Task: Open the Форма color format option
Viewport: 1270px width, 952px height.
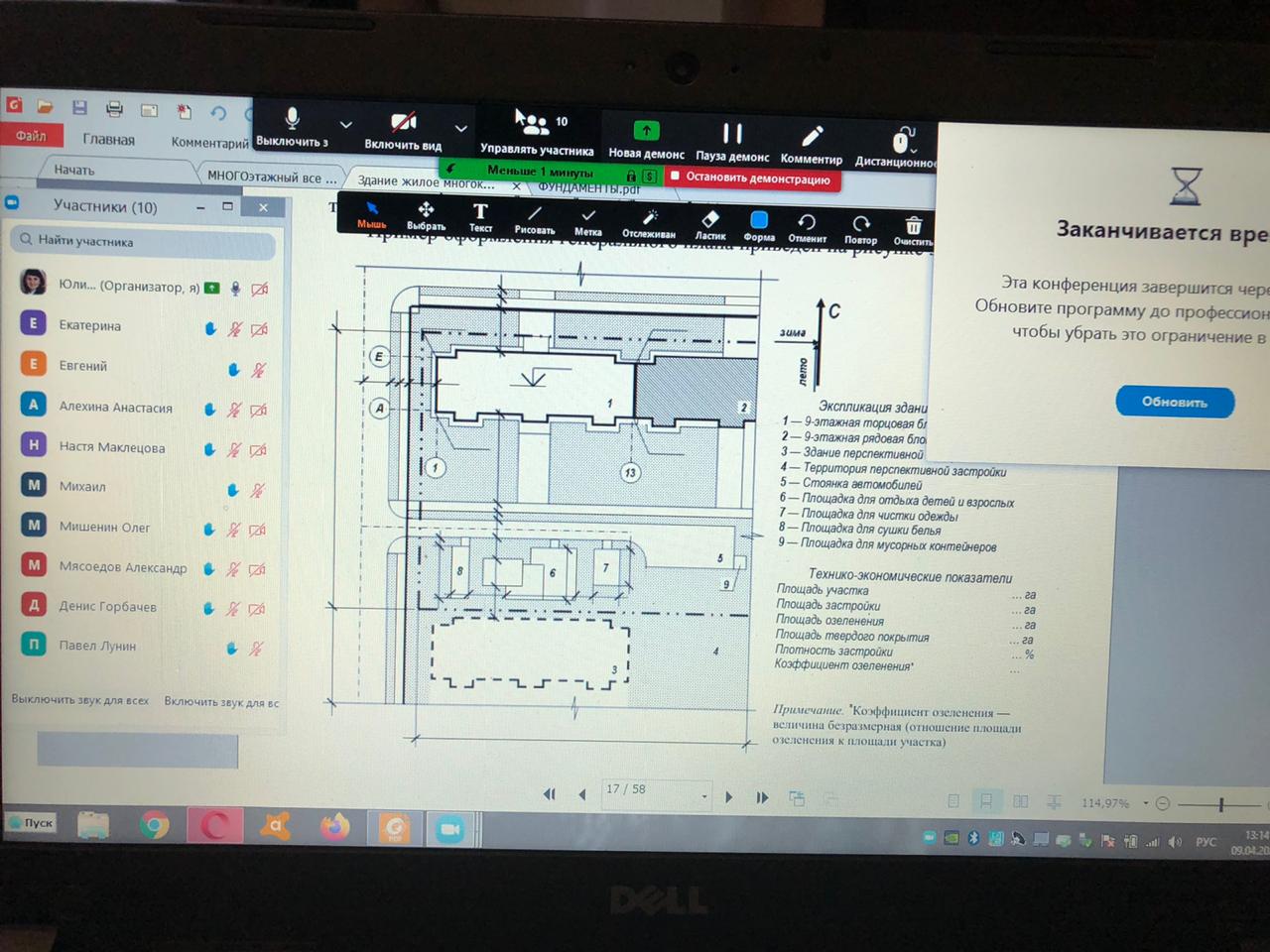Action: click(x=759, y=226)
